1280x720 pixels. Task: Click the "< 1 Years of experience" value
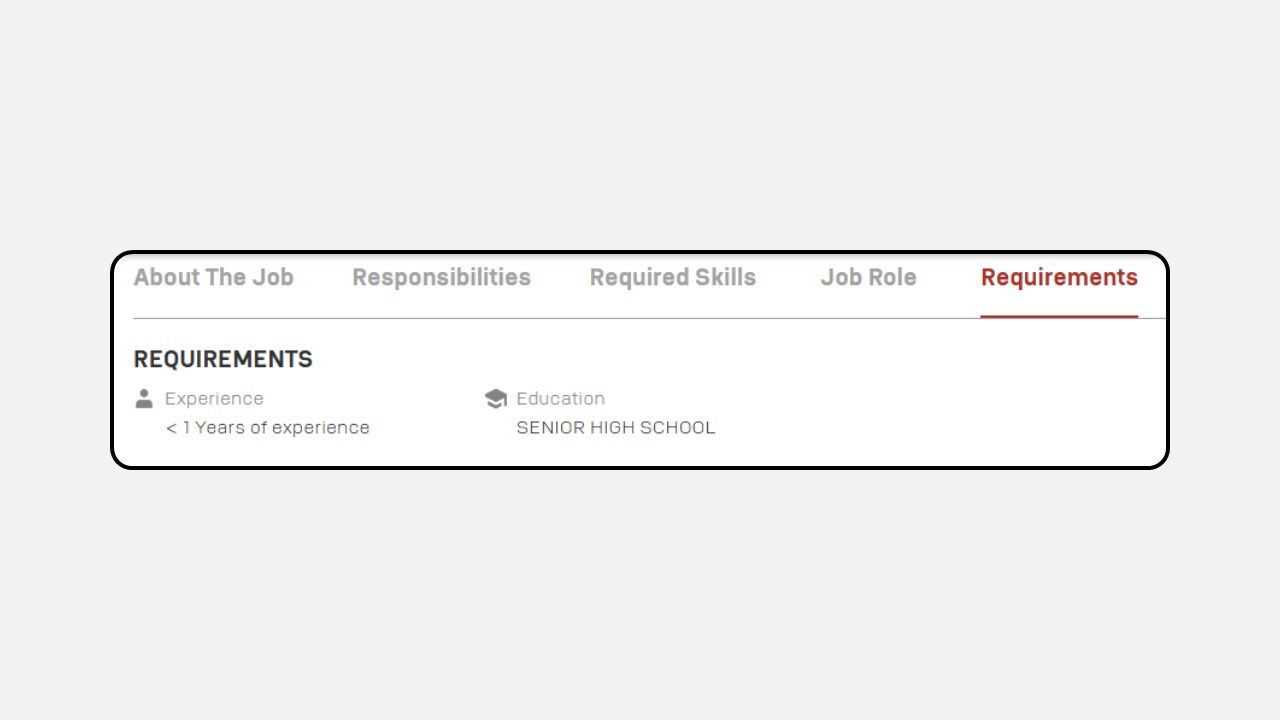click(268, 427)
